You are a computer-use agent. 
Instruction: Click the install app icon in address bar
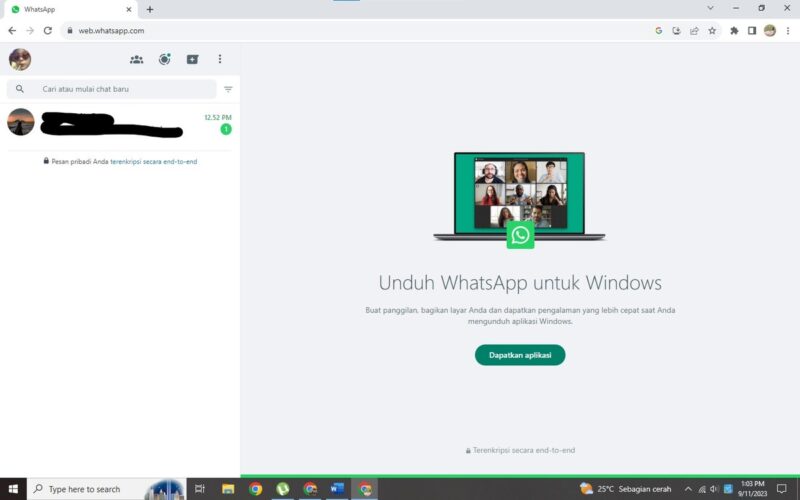(x=677, y=31)
